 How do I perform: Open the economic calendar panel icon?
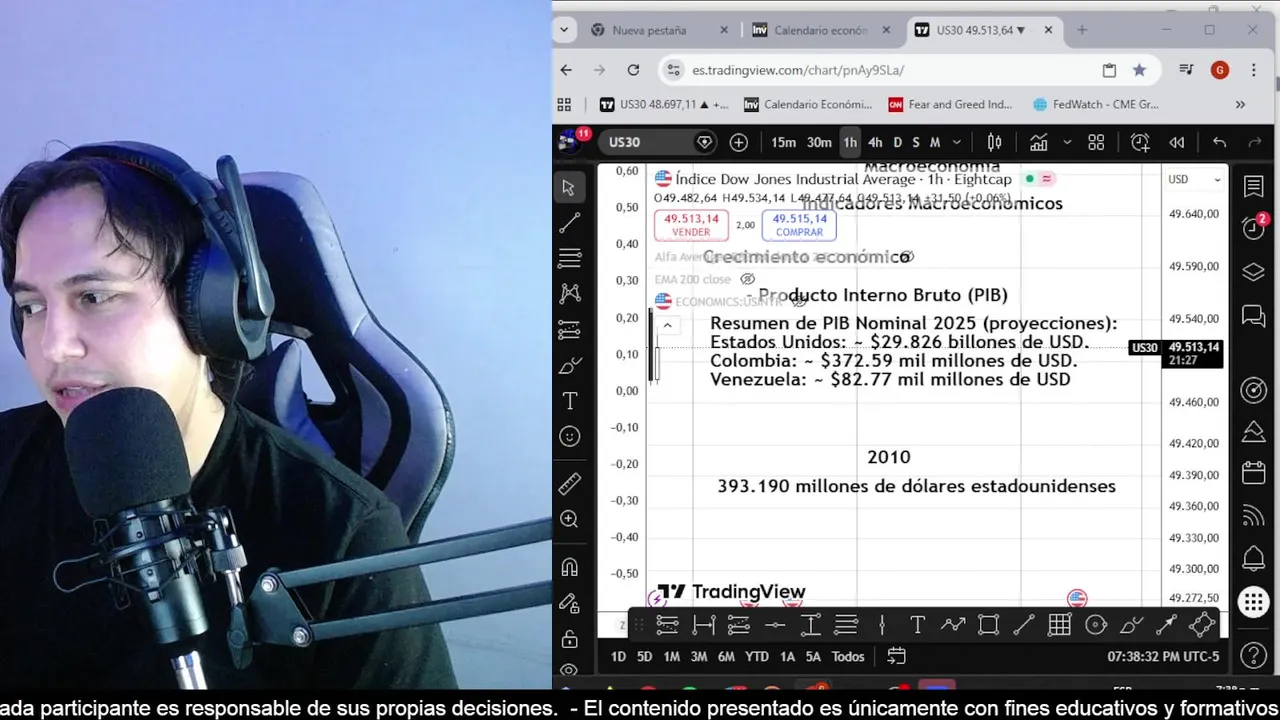1253,472
